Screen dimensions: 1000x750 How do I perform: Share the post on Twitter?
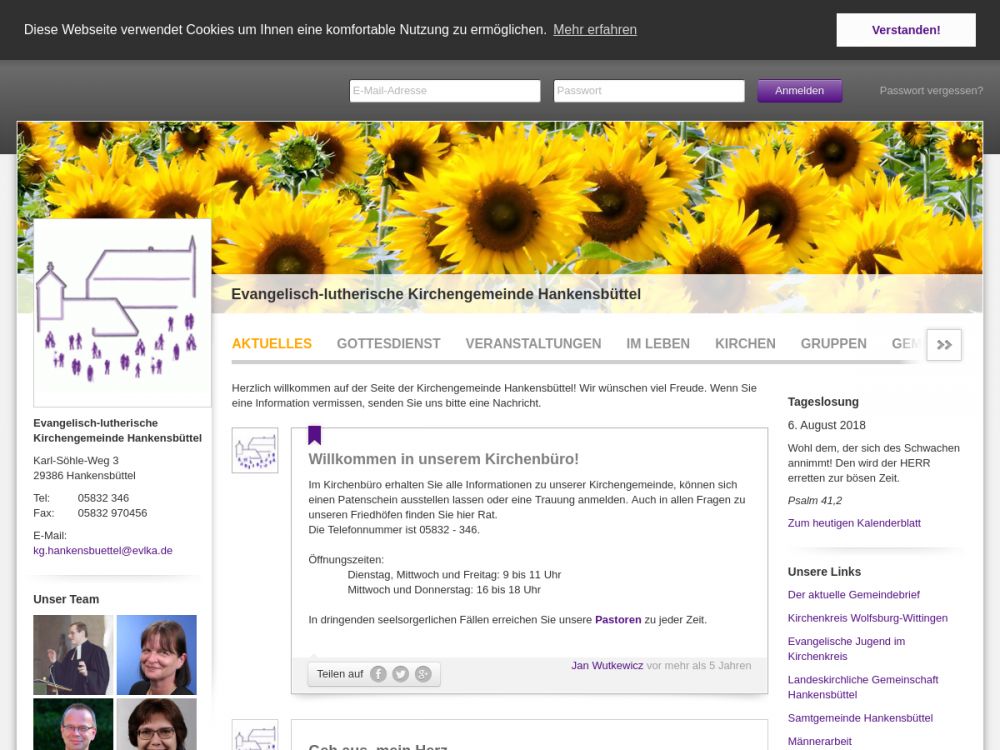pyautogui.click(x=400, y=674)
